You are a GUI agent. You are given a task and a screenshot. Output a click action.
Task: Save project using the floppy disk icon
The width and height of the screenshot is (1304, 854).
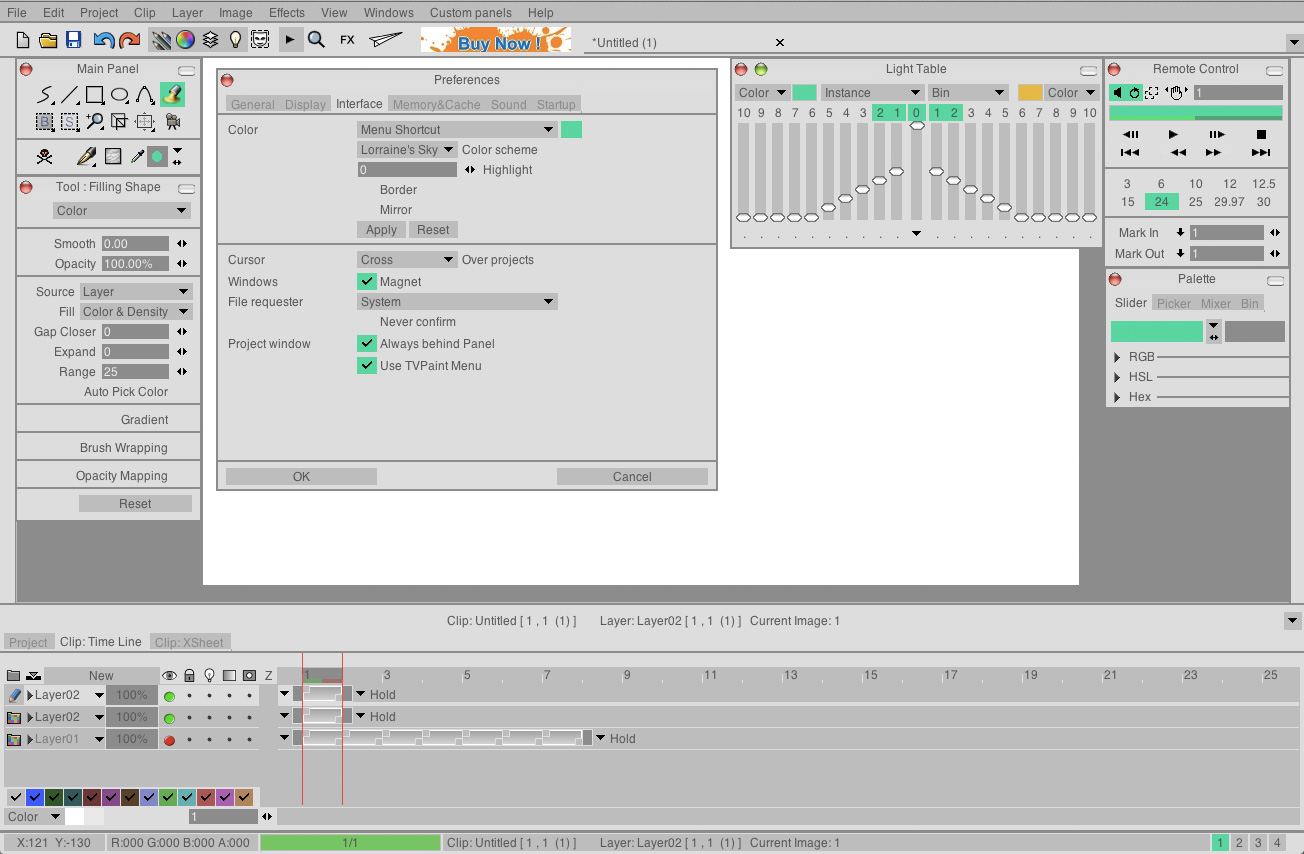tap(73, 40)
